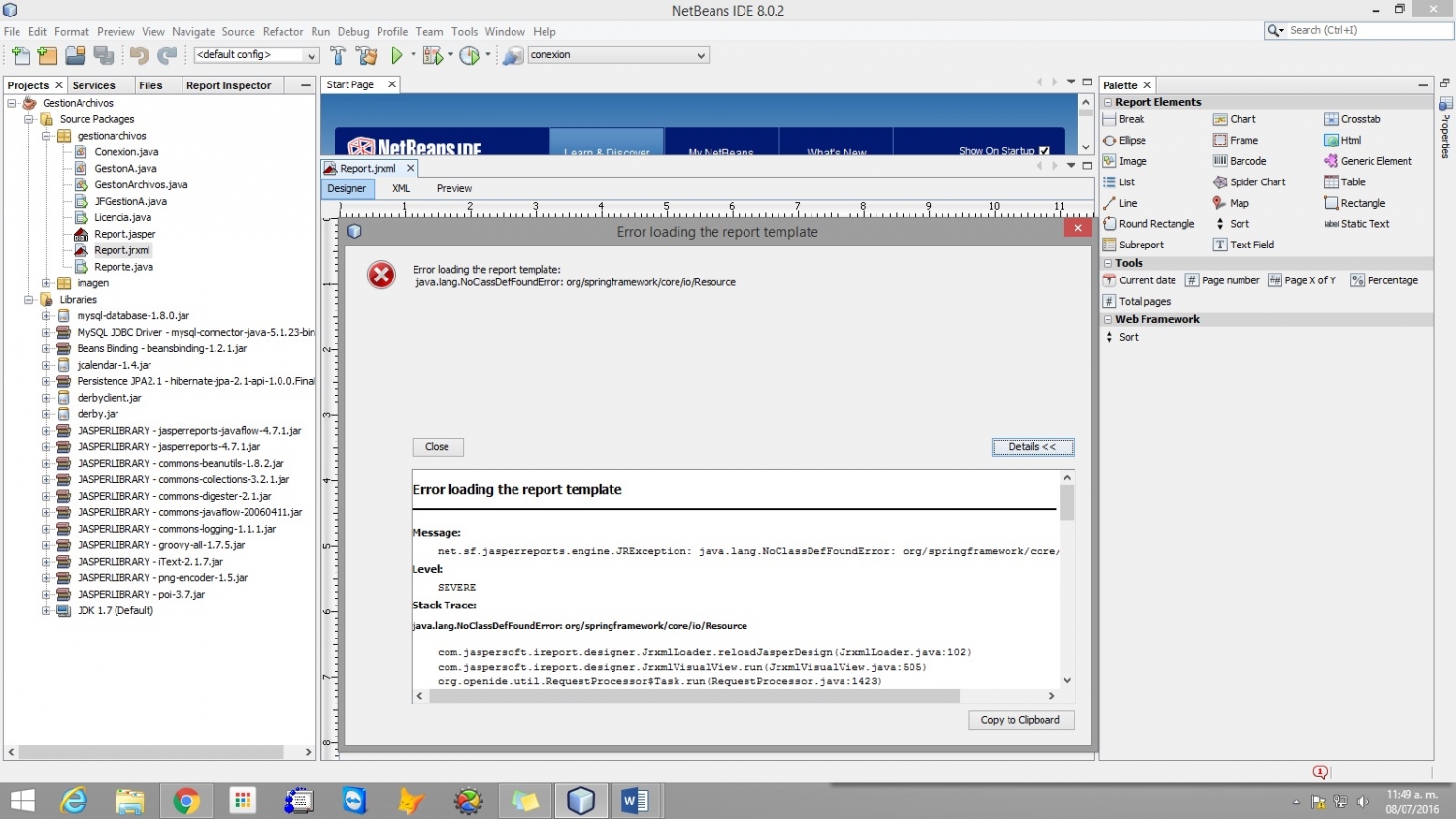Open the Refactor menu

point(282,32)
